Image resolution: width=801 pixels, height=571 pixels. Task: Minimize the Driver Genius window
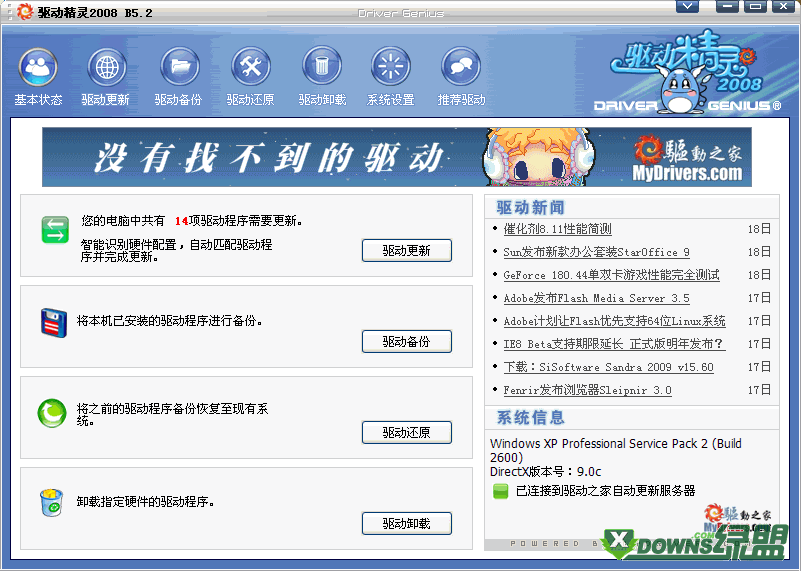coord(727,6)
